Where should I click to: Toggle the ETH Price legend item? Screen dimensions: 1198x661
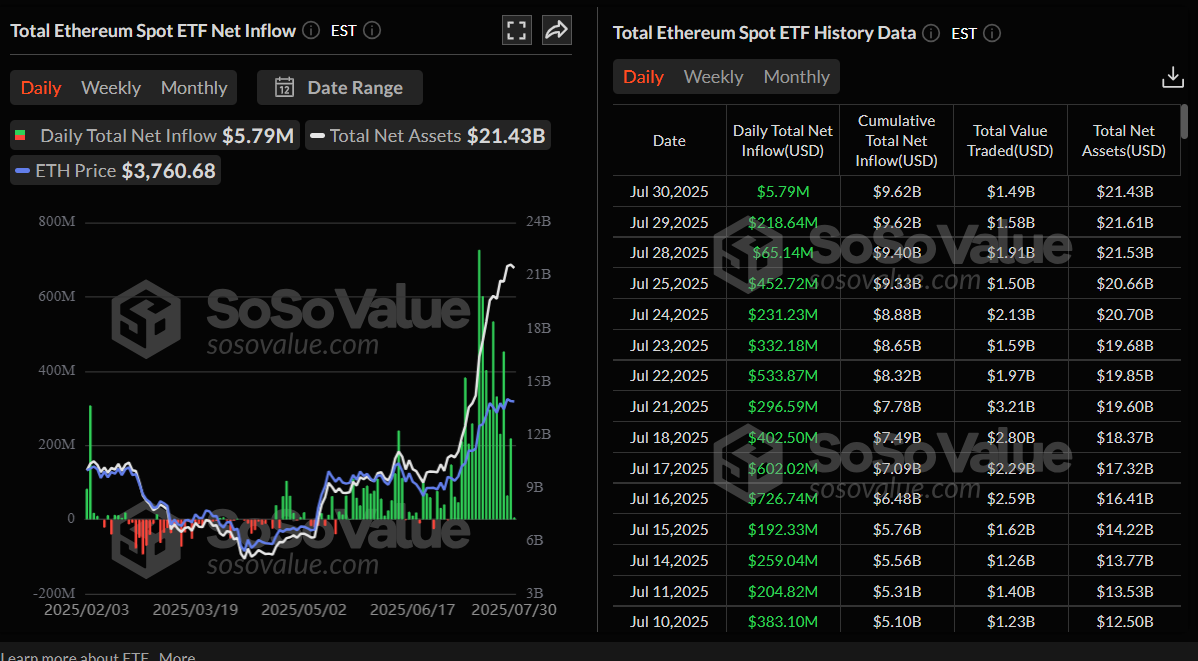(x=114, y=170)
